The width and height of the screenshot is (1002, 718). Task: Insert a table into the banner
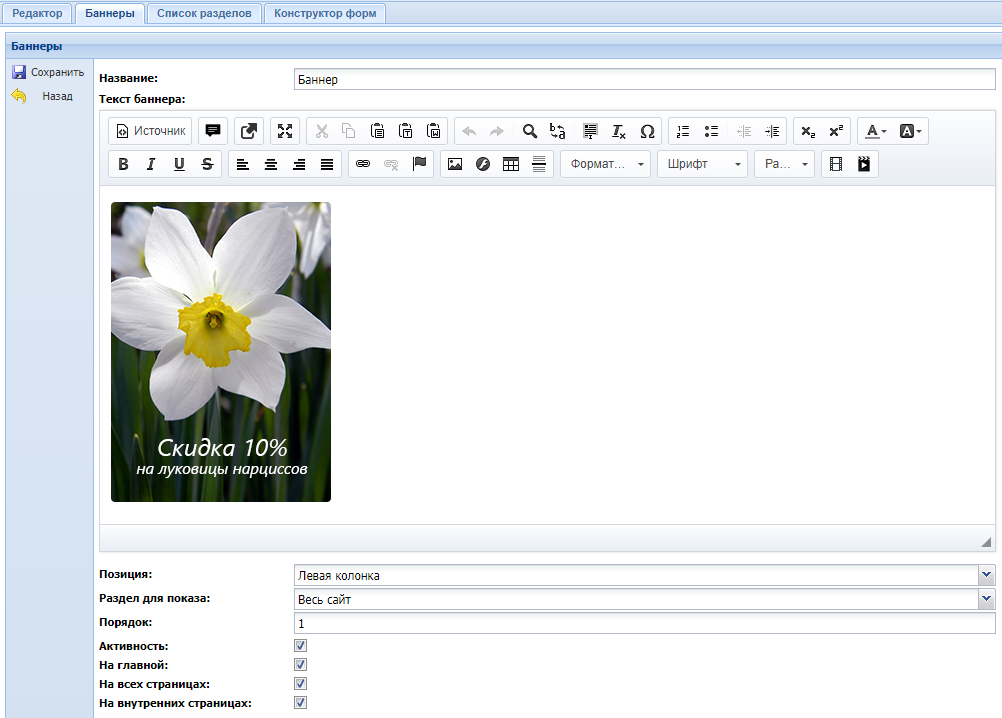coord(511,164)
